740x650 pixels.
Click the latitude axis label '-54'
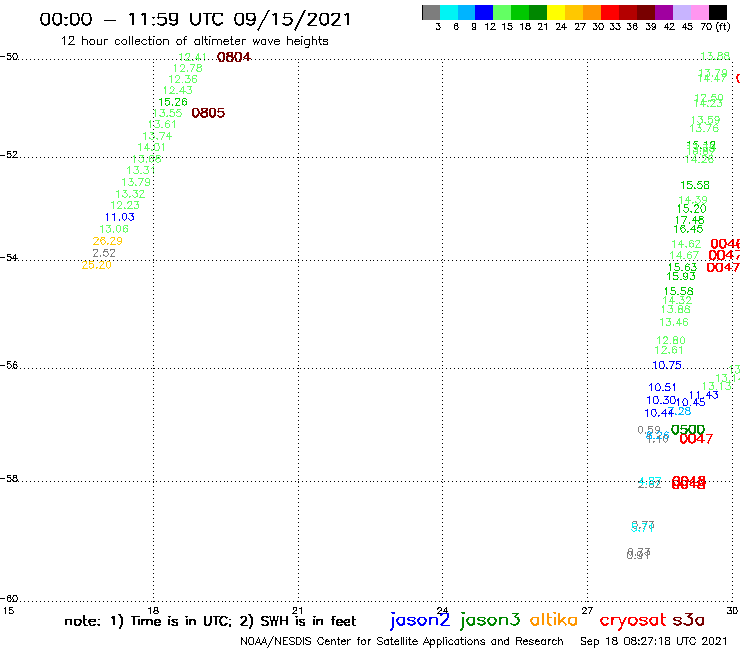pos(9,258)
